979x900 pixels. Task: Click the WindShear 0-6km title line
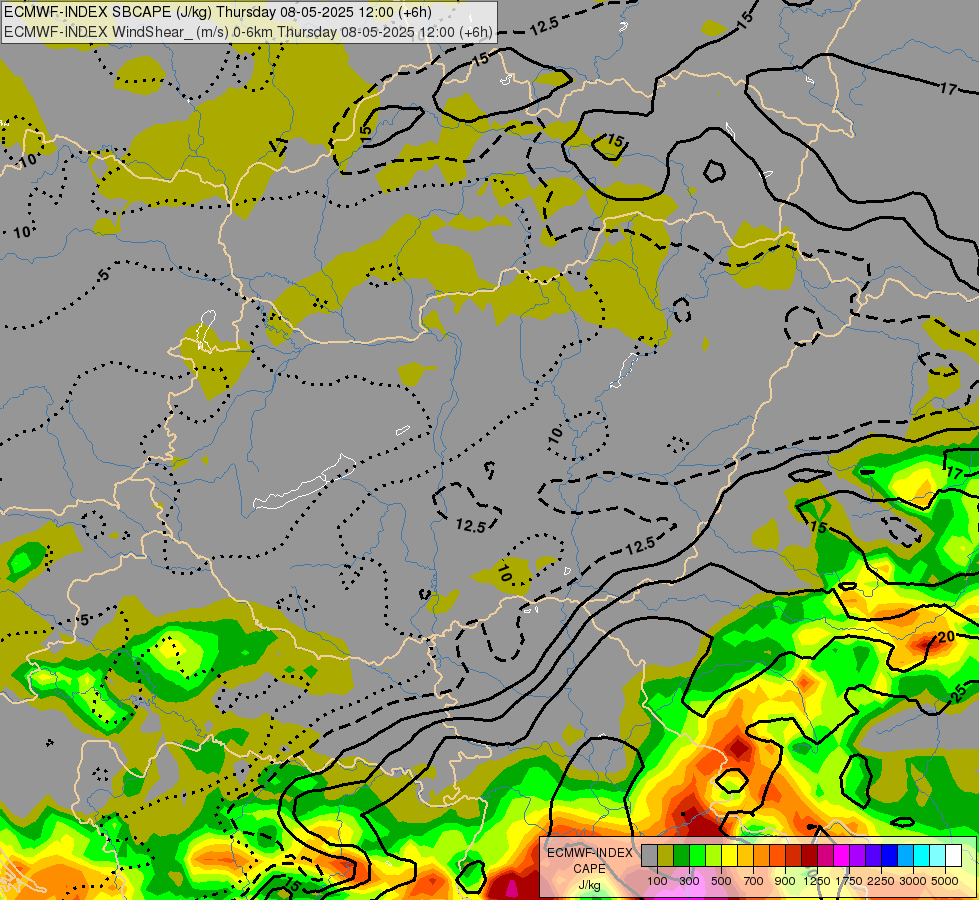click(x=248, y=32)
